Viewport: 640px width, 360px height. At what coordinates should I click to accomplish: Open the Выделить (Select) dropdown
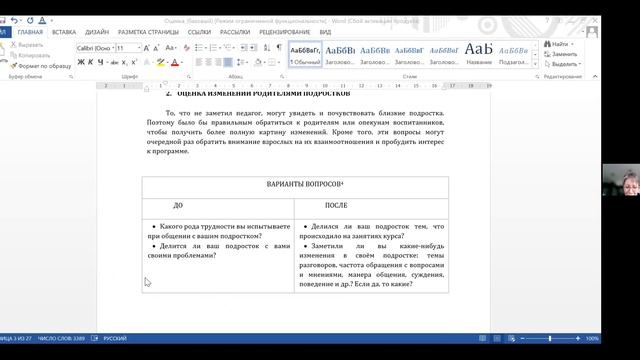(563, 64)
